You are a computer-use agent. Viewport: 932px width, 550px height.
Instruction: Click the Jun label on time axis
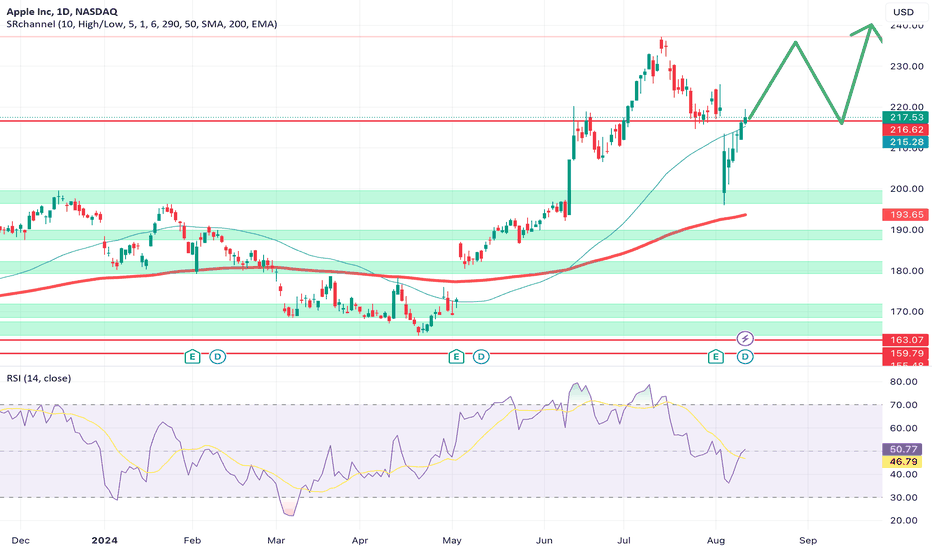pos(544,540)
